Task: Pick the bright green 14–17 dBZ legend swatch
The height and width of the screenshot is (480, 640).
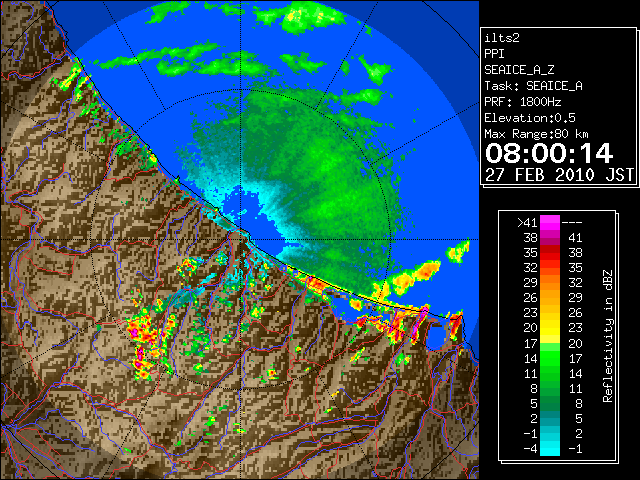Action: pos(550,358)
